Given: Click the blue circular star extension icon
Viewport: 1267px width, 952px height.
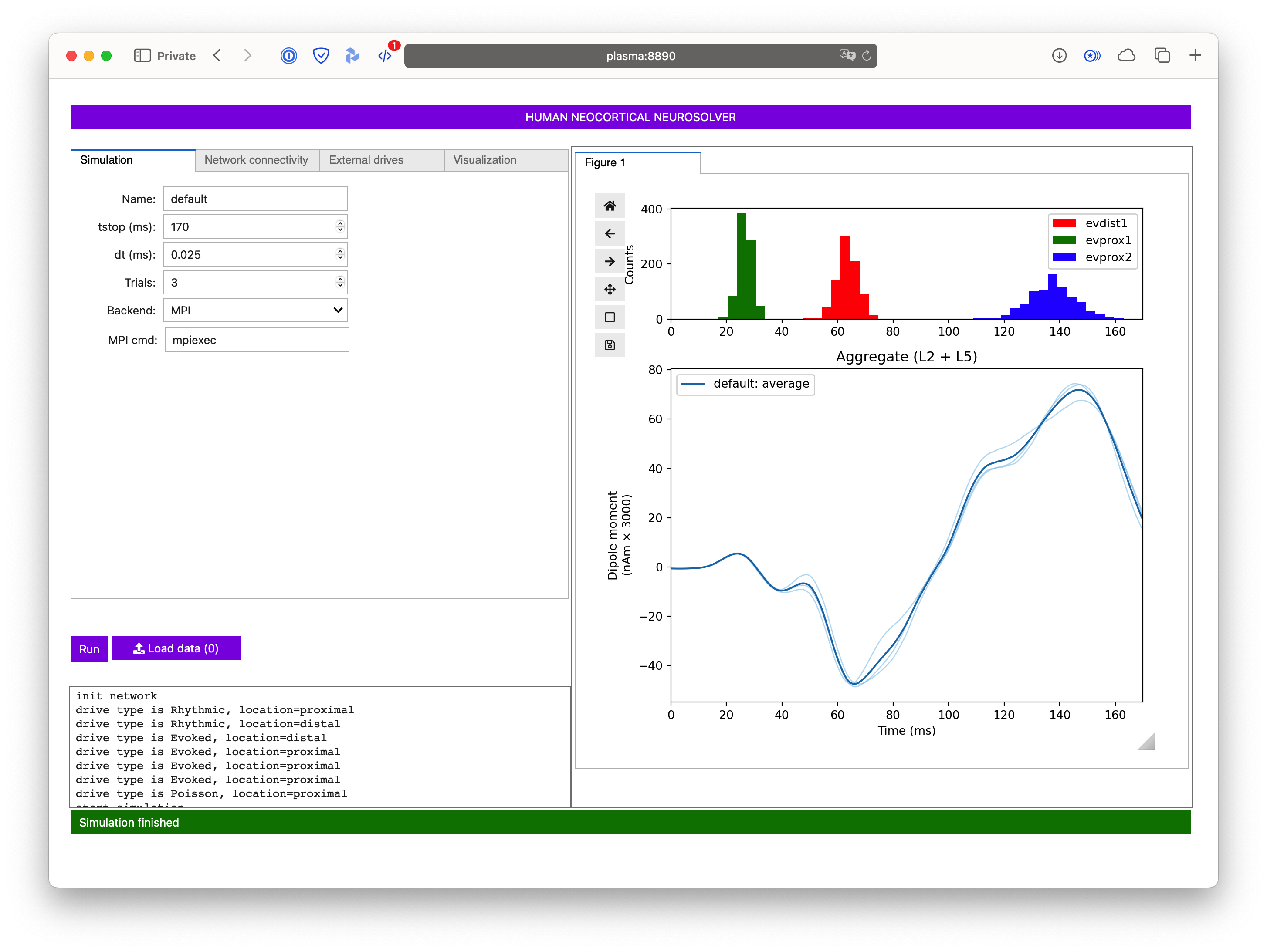Looking at the screenshot, I should pyautogui.click(x=1092, y=56).
